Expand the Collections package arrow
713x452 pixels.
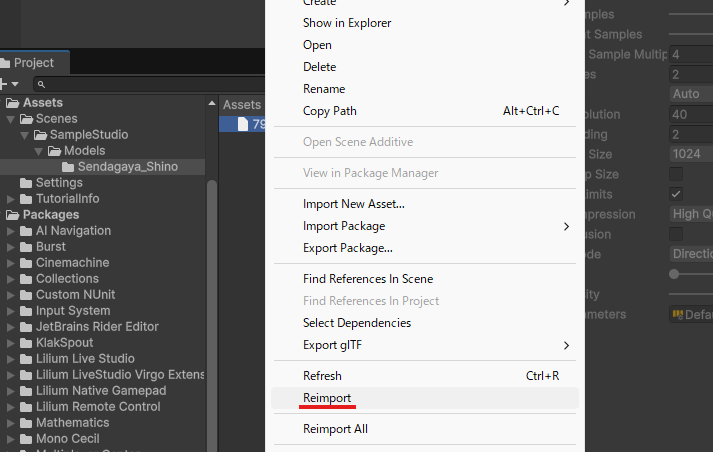tap(10, 279)
